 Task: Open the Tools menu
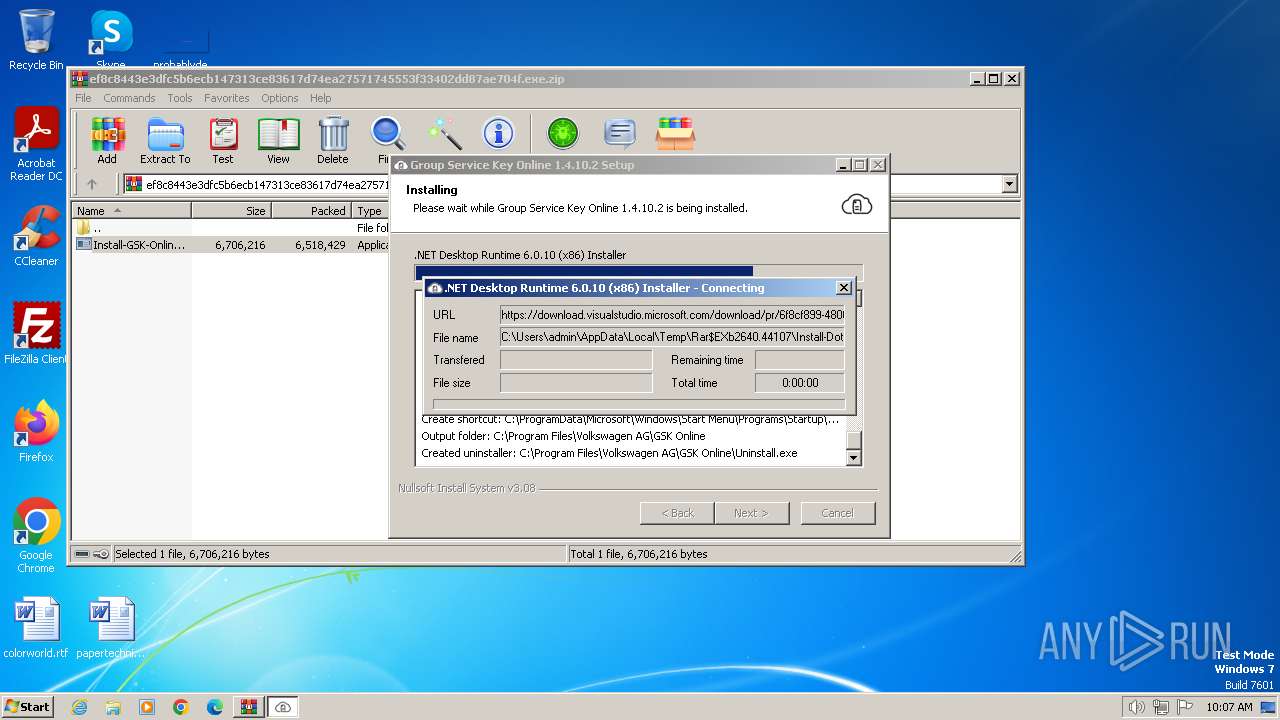click(x=180, y=98)
